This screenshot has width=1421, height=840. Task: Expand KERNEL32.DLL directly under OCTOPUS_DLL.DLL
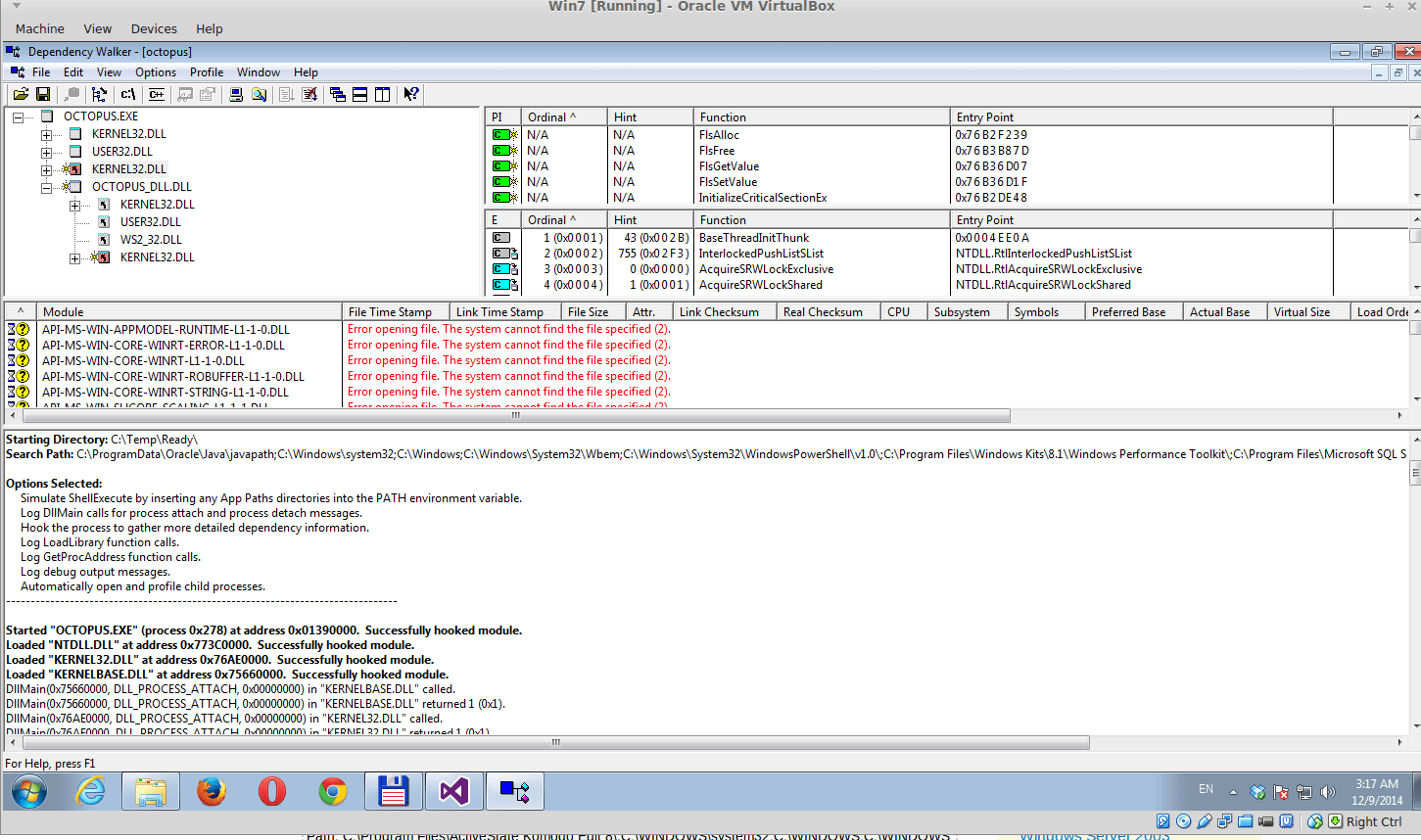pos(74,205)
